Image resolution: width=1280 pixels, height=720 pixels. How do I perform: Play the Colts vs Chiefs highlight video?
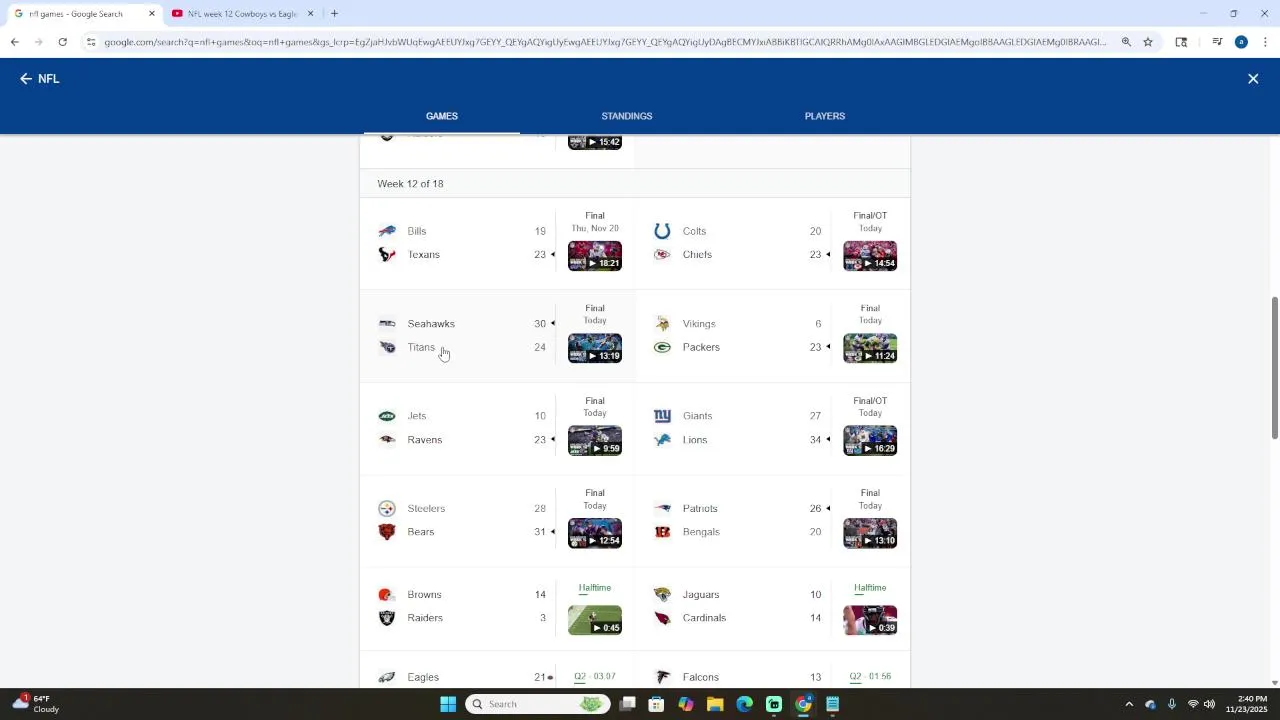pyautogui.click(x=870, y=256)
